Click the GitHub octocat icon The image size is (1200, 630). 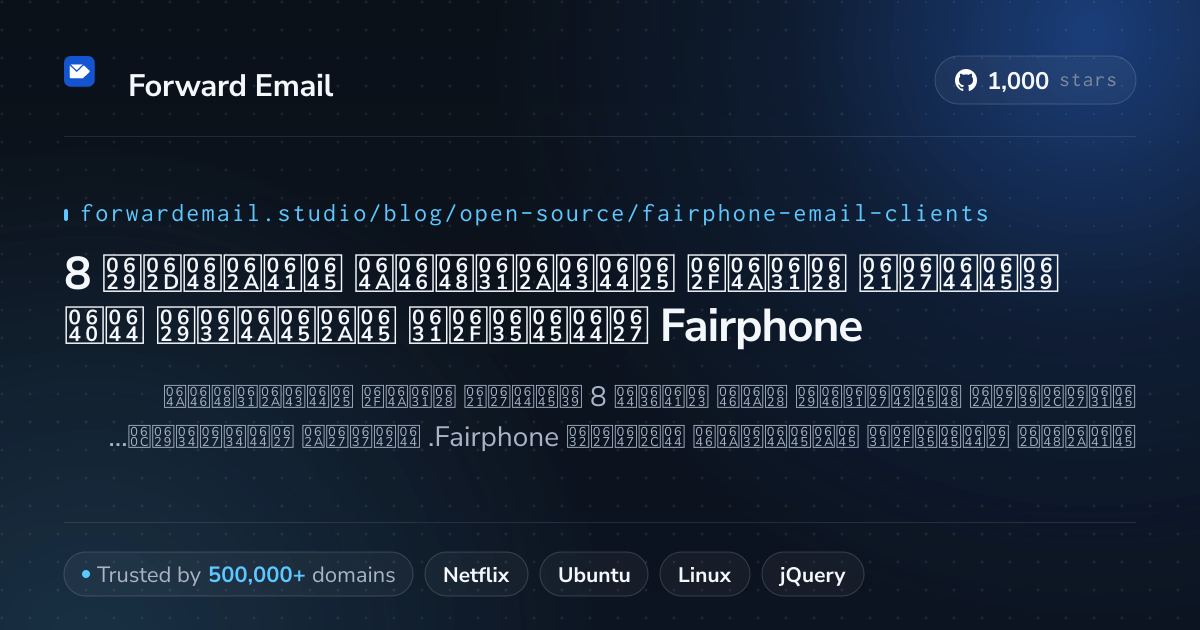[966, 81]
